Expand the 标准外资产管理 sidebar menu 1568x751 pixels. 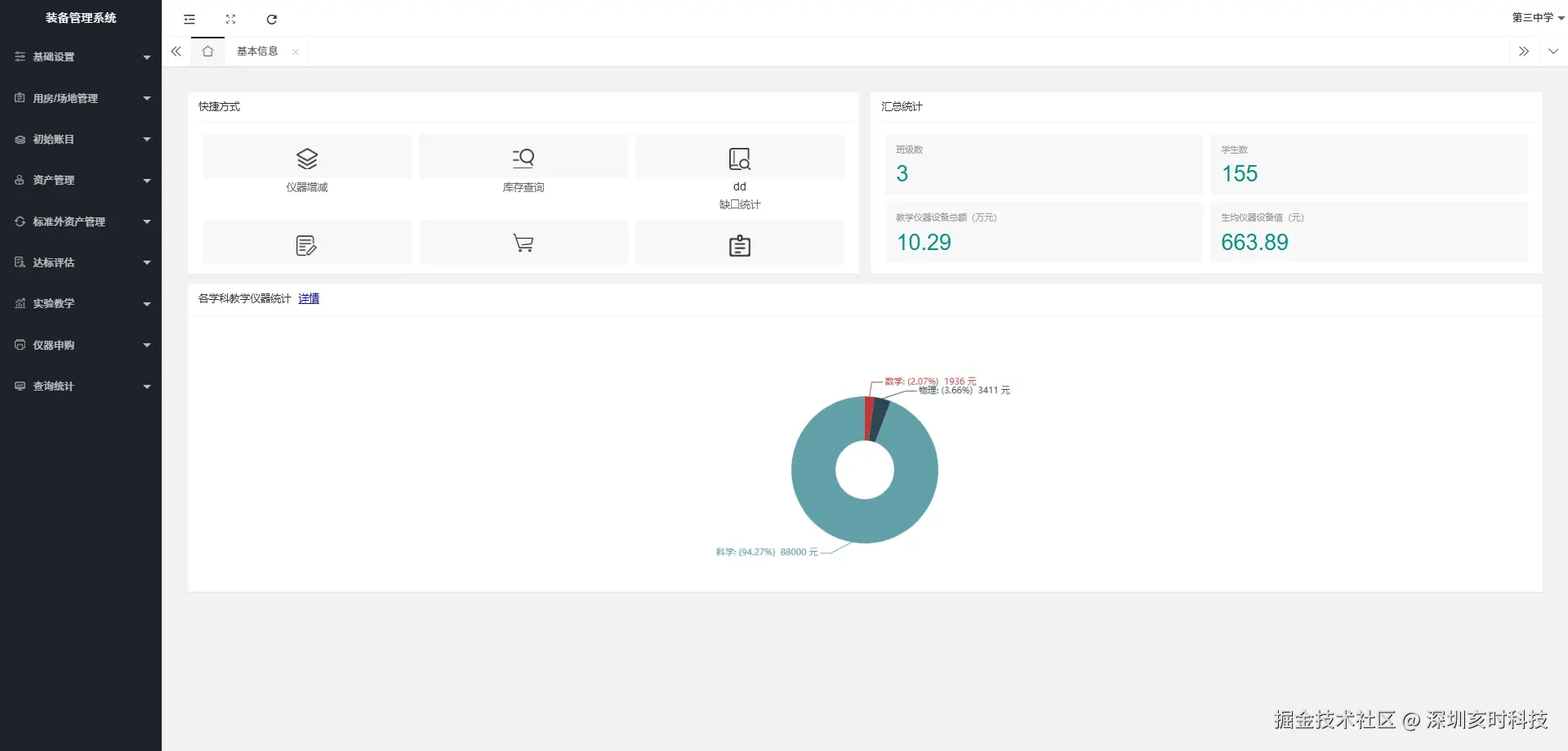click(x=81, y=221)
